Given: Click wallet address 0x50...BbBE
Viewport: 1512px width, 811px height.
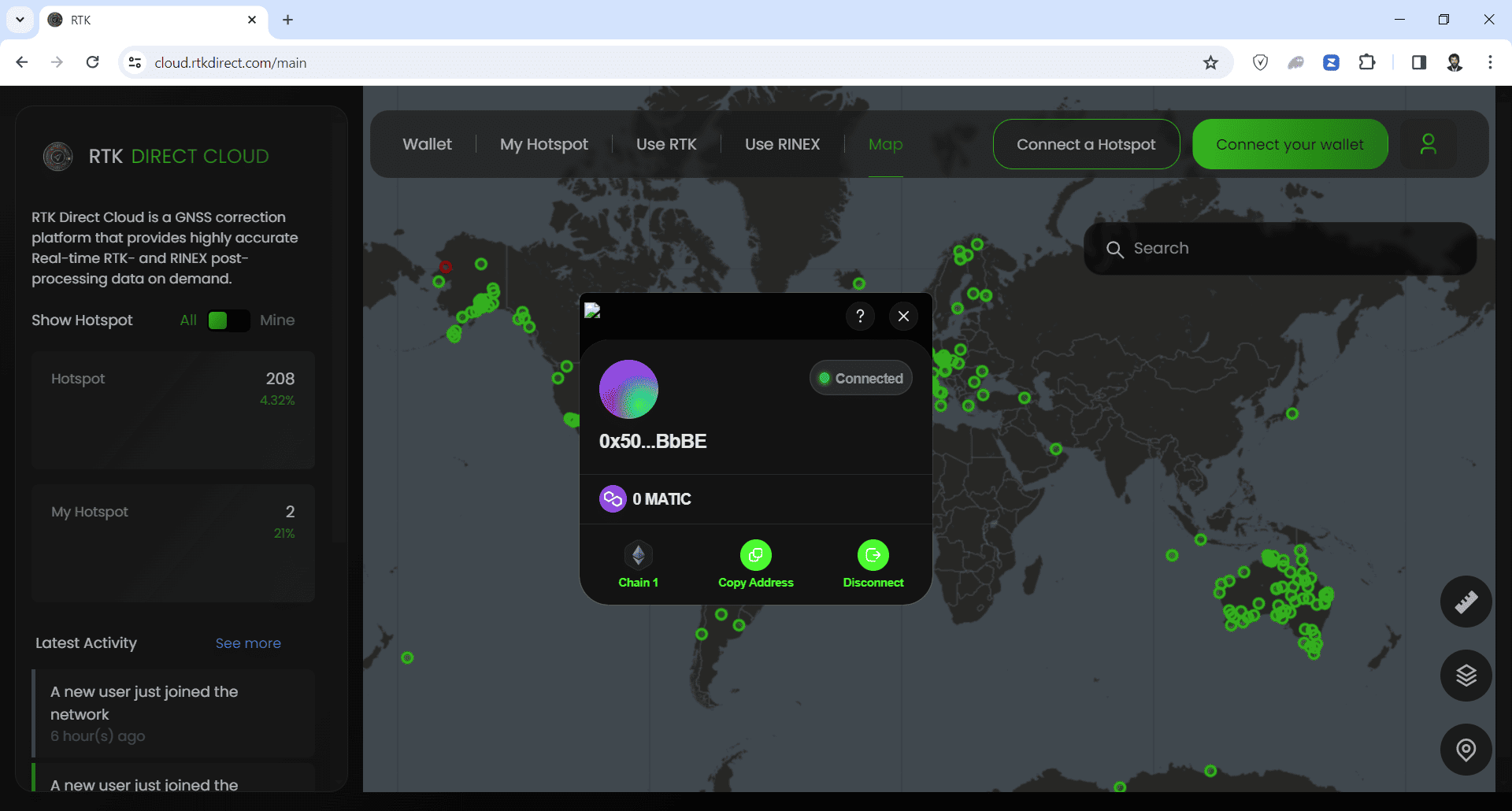Looking at the screenshot, I should [653, 442].
